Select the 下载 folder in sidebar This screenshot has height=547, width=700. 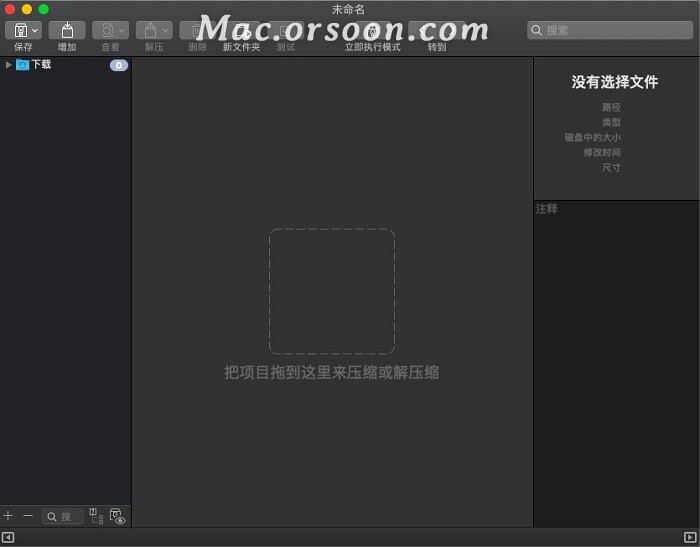66,65
